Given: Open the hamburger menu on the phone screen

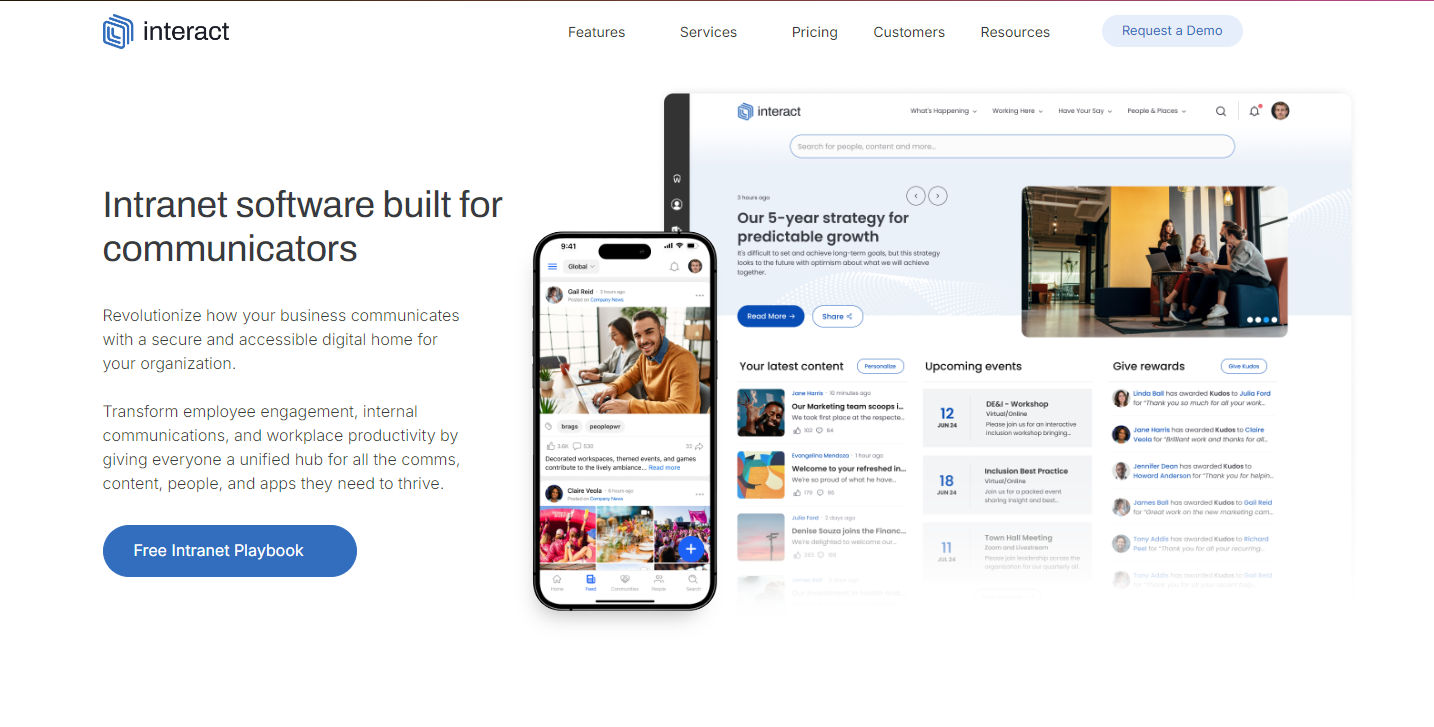Looking at the screenshot, I should (552, 267).
